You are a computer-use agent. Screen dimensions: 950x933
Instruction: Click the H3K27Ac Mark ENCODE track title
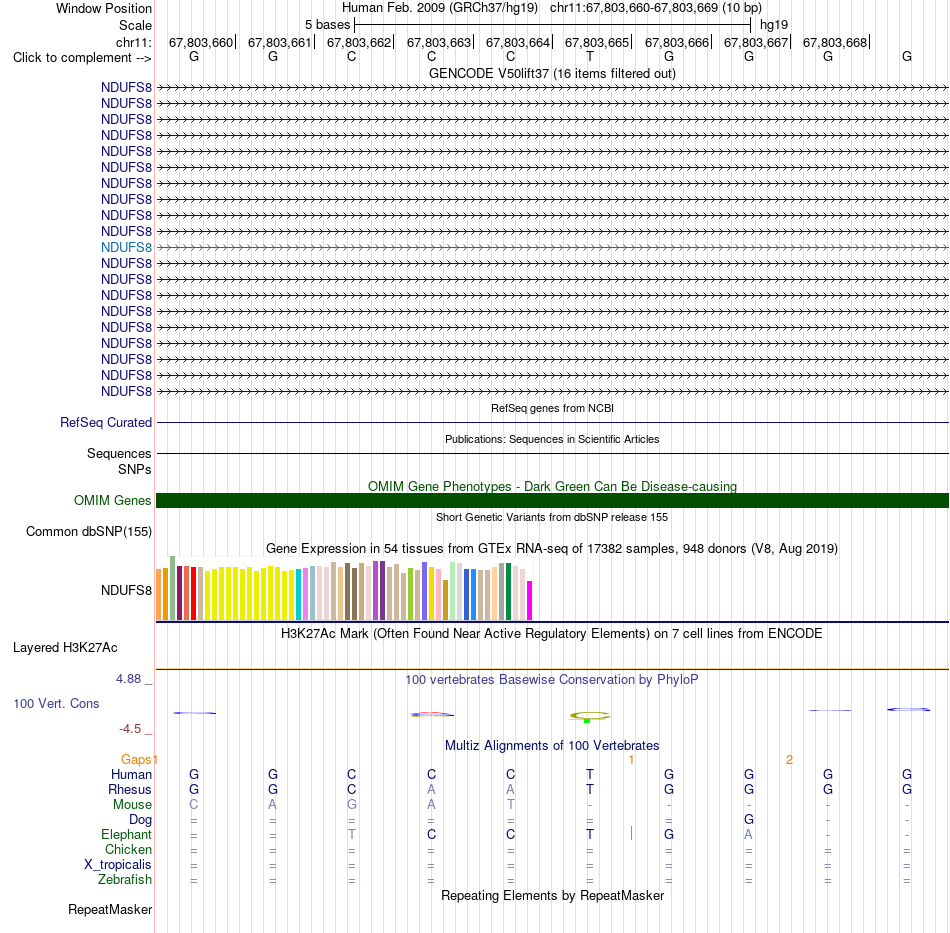pos(552,634)
